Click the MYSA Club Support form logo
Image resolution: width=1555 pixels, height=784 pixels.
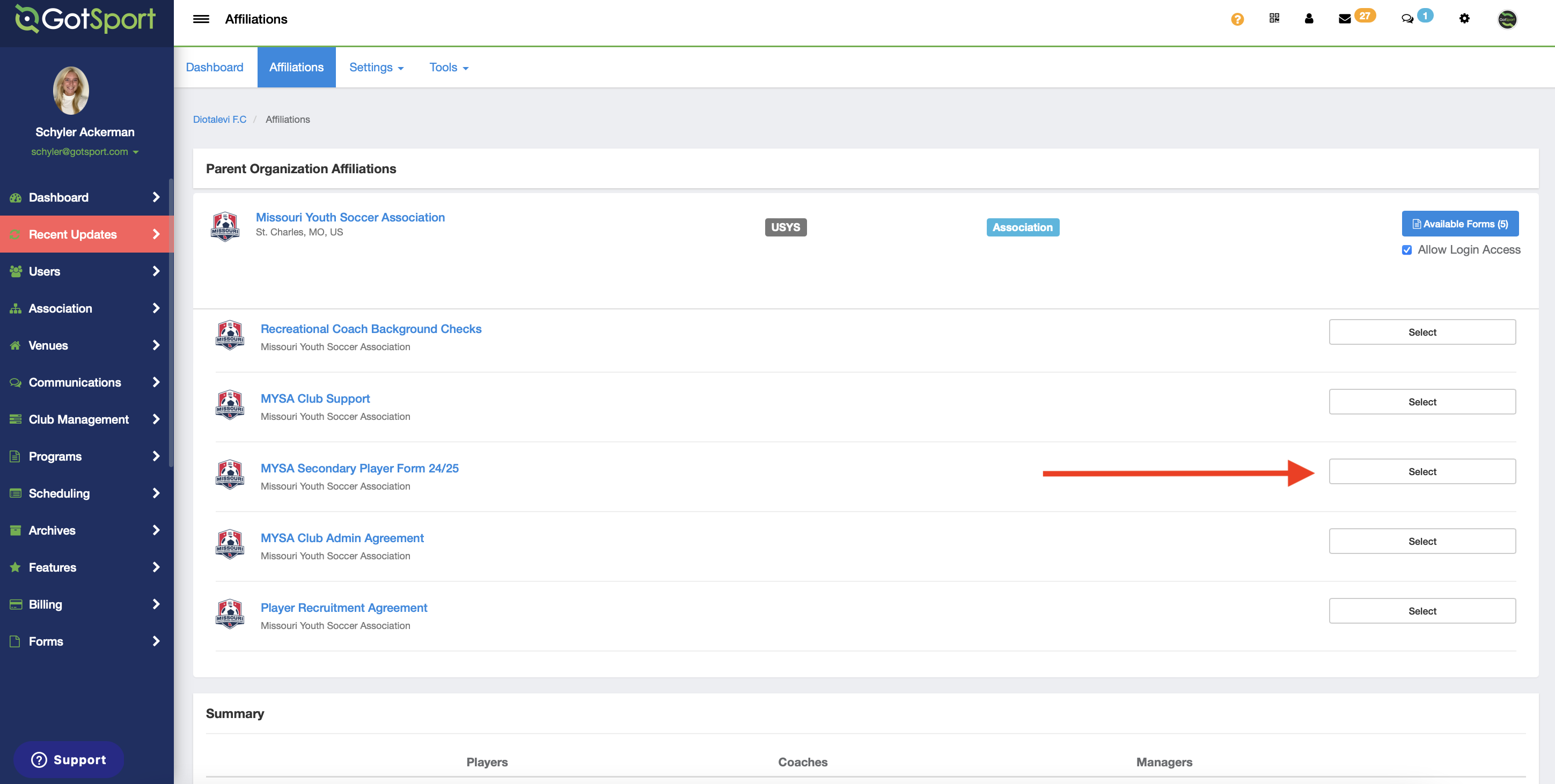pyautogui.click(x=230, y=405)
